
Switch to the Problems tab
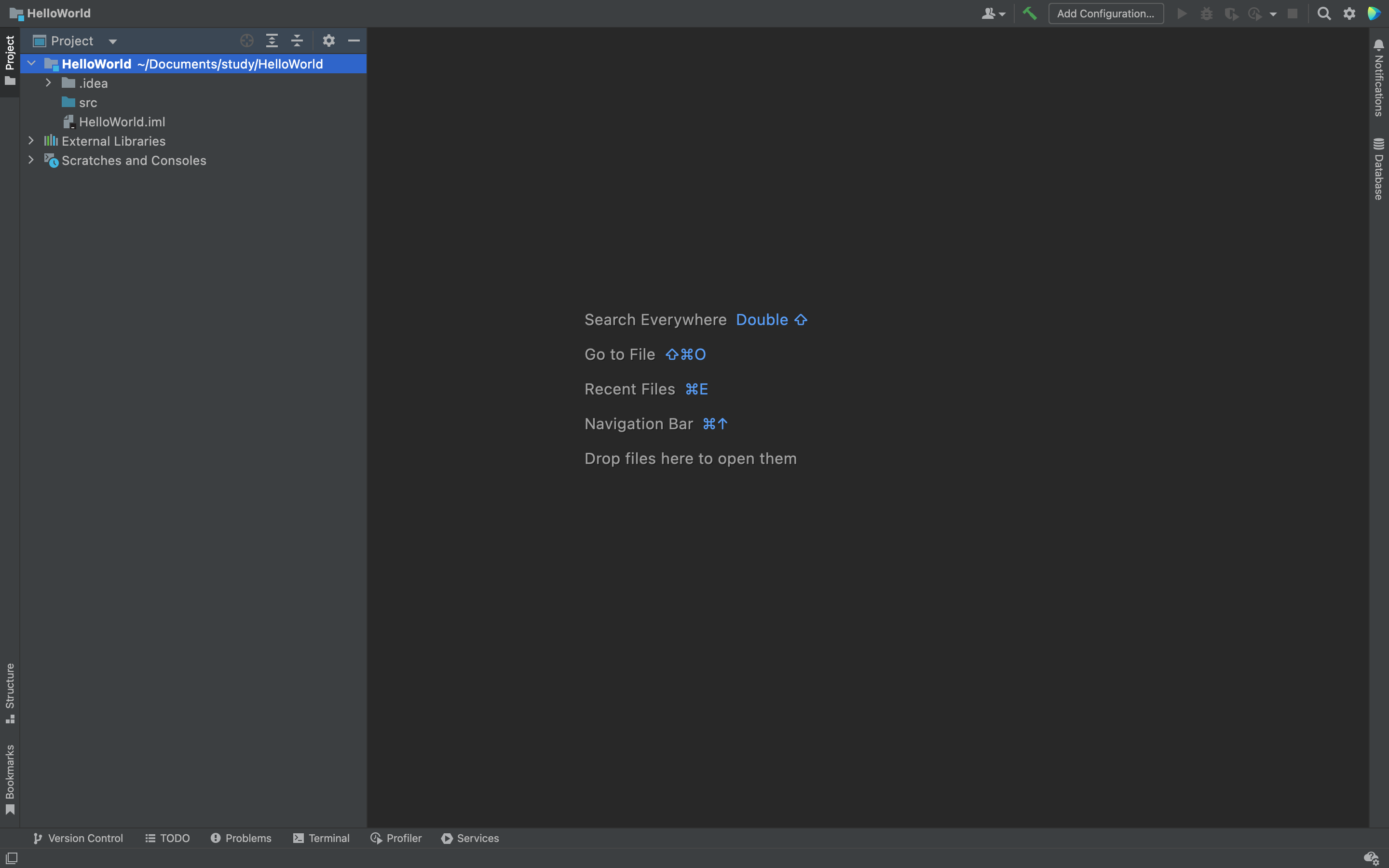tap(241, 838)
